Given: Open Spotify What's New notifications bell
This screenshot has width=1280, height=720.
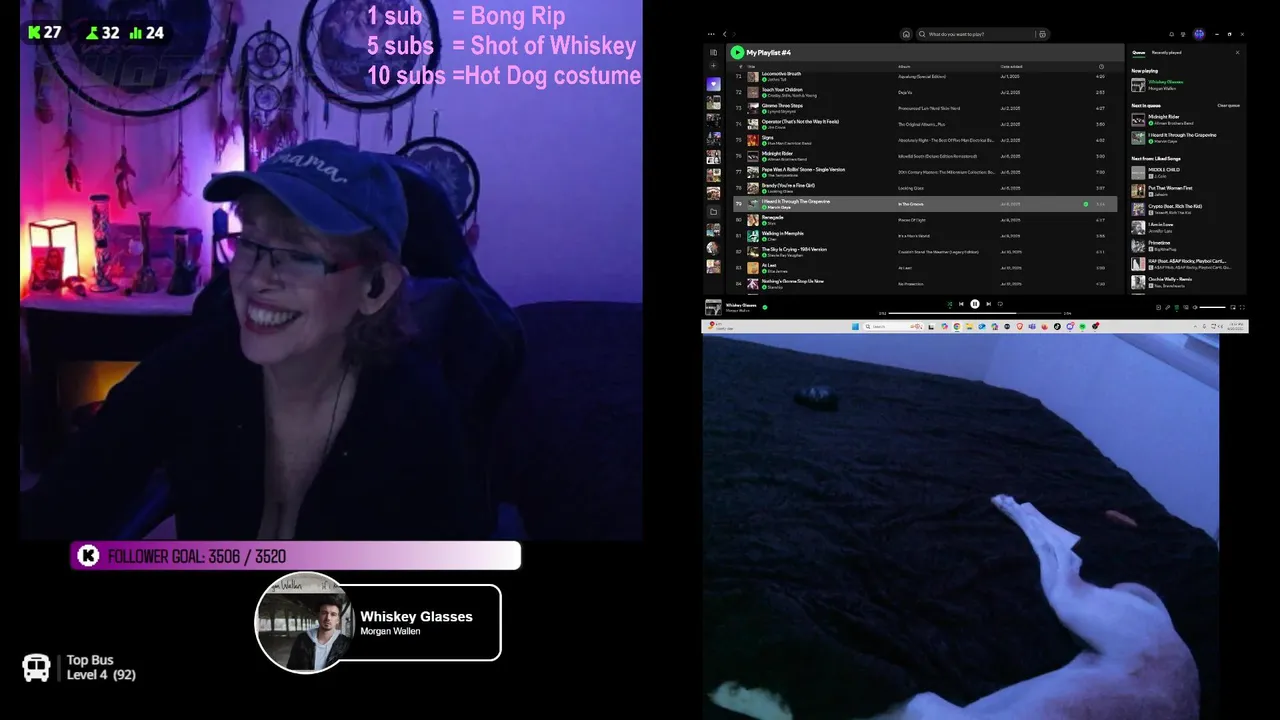Looking at the screenshot, I should tap(1171, 34).
